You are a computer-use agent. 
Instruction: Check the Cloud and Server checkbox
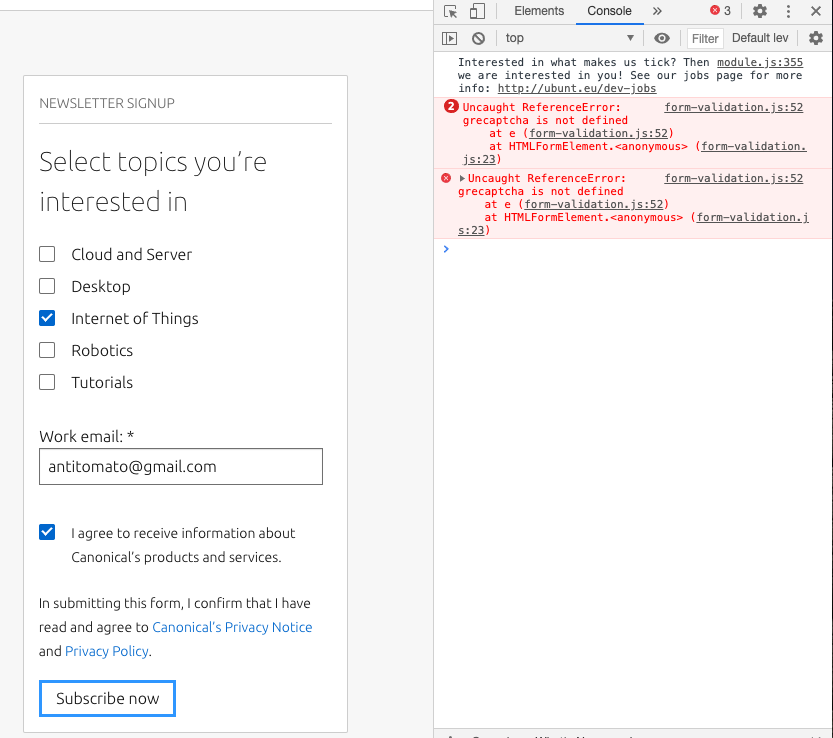click(x=47, y=255)
